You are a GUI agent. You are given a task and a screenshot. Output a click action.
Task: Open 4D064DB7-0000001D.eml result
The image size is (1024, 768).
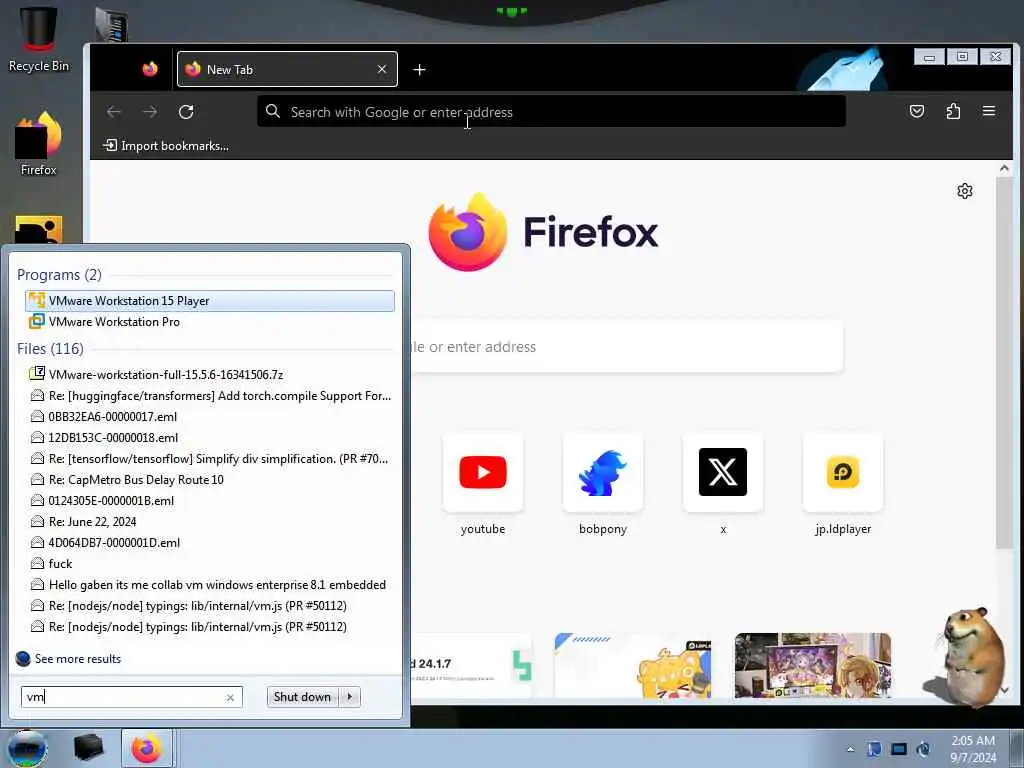210,543
